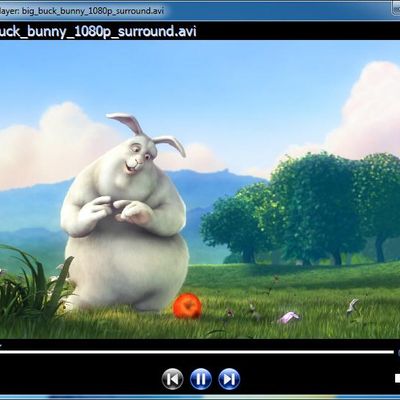The image size is (400, 400).
Task: Skip to the next track
Action: (229, 379)
